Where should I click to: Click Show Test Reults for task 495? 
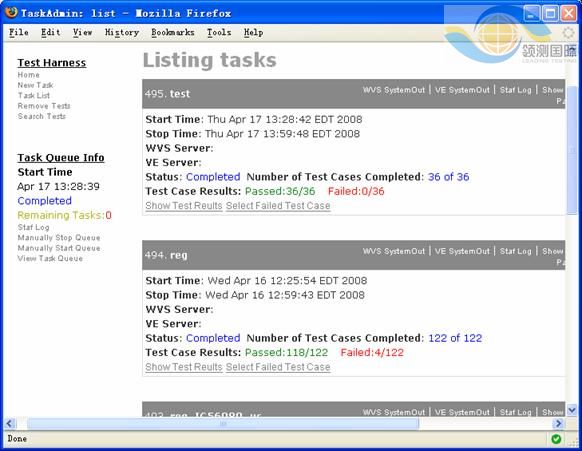(184, 206)
